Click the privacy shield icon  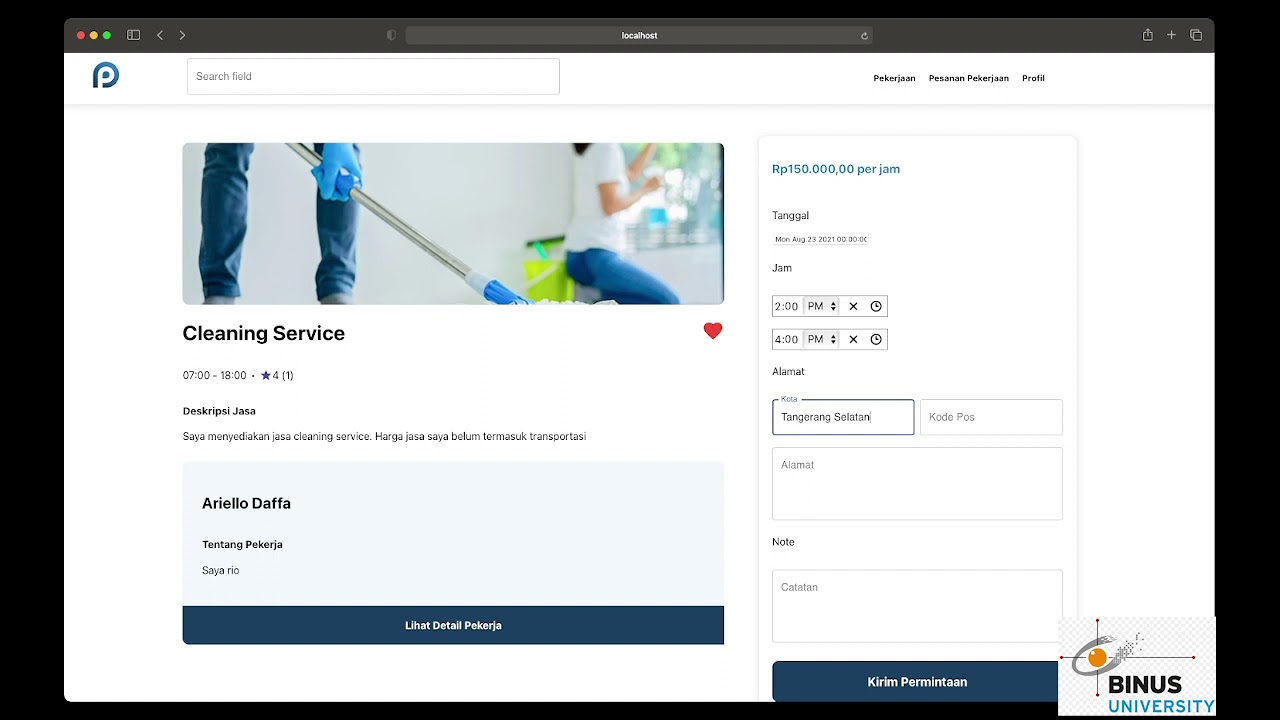[391, 35]
